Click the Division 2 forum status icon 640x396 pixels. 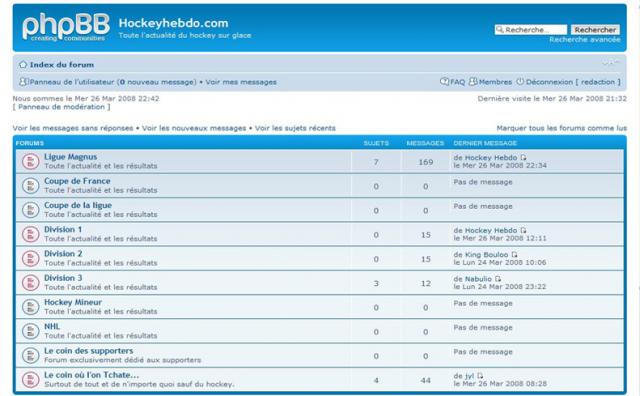(30, 258)
